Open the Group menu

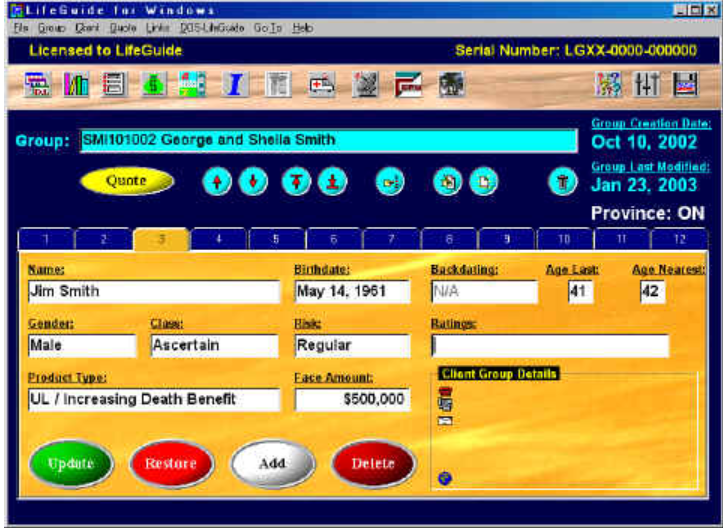[x=51, y=28]
